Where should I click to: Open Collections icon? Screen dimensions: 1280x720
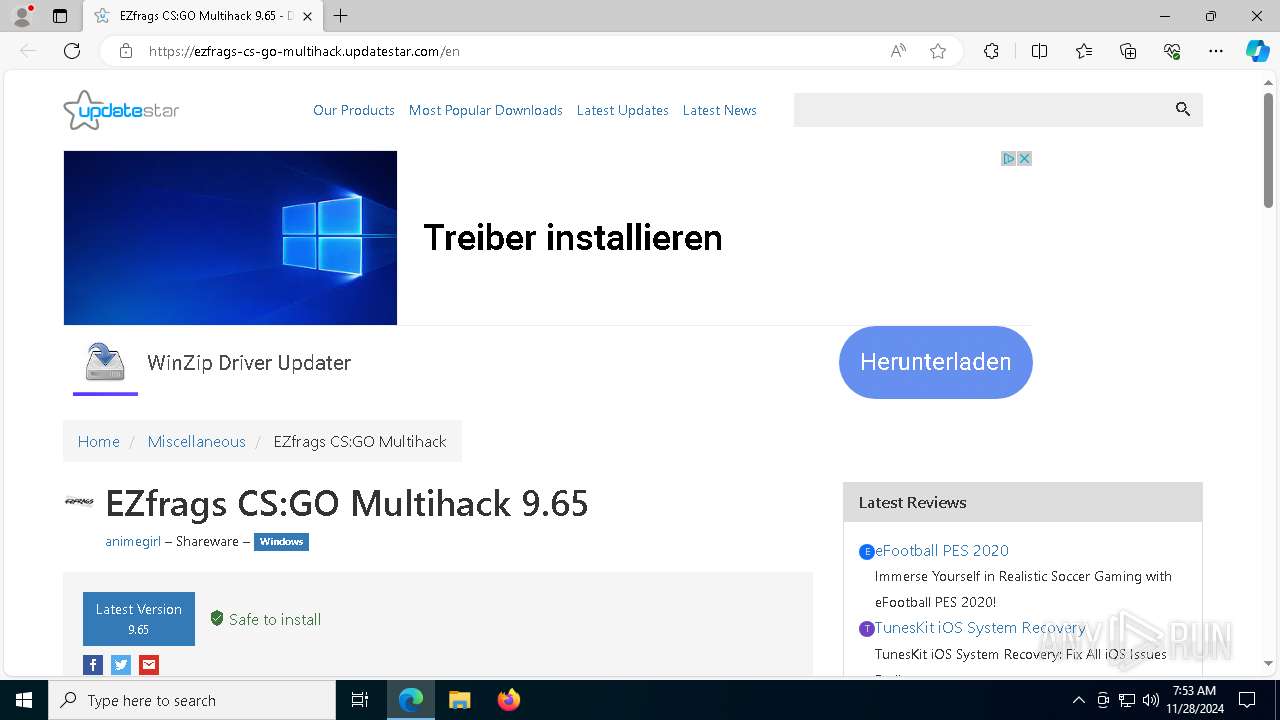1128,51
